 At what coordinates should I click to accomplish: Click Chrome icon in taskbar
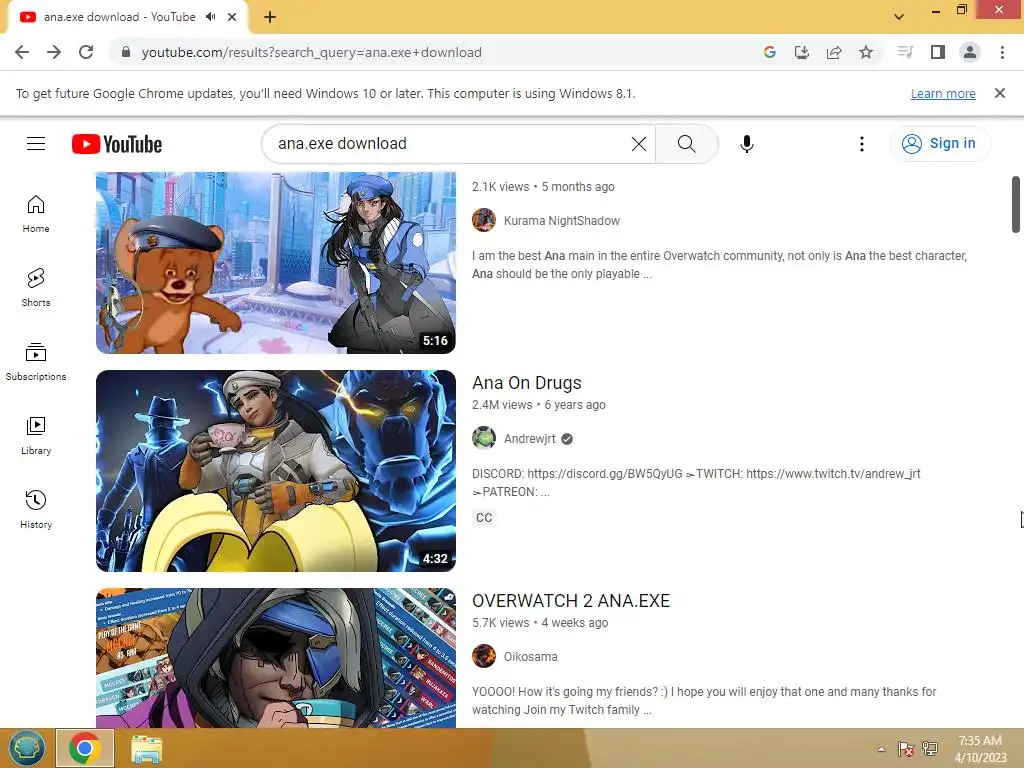pos(85,748)
